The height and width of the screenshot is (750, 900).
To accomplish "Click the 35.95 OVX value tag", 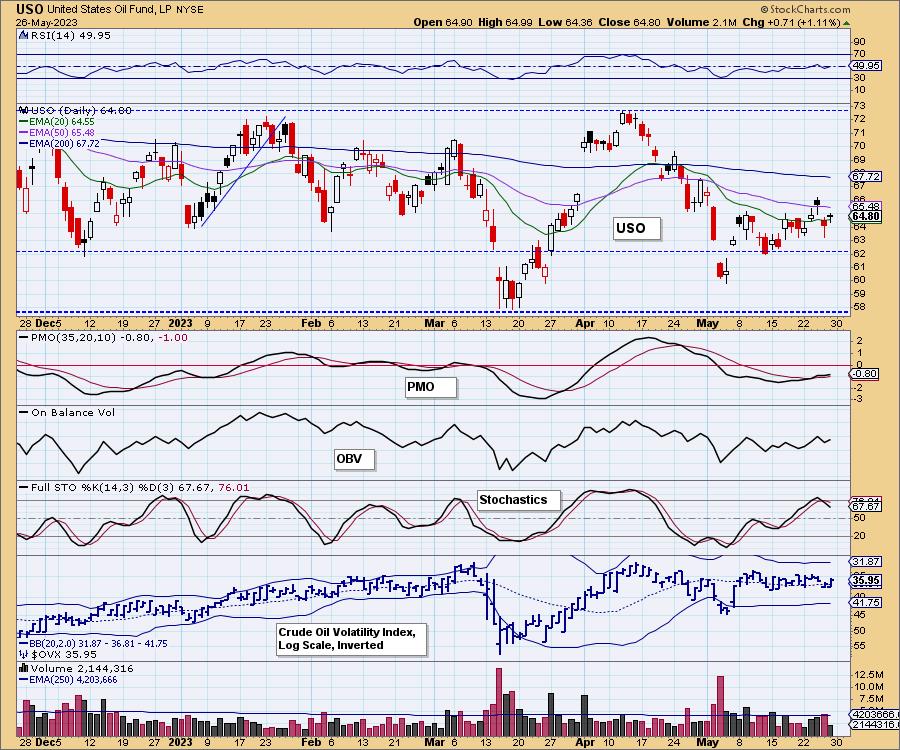I will 866,580.
